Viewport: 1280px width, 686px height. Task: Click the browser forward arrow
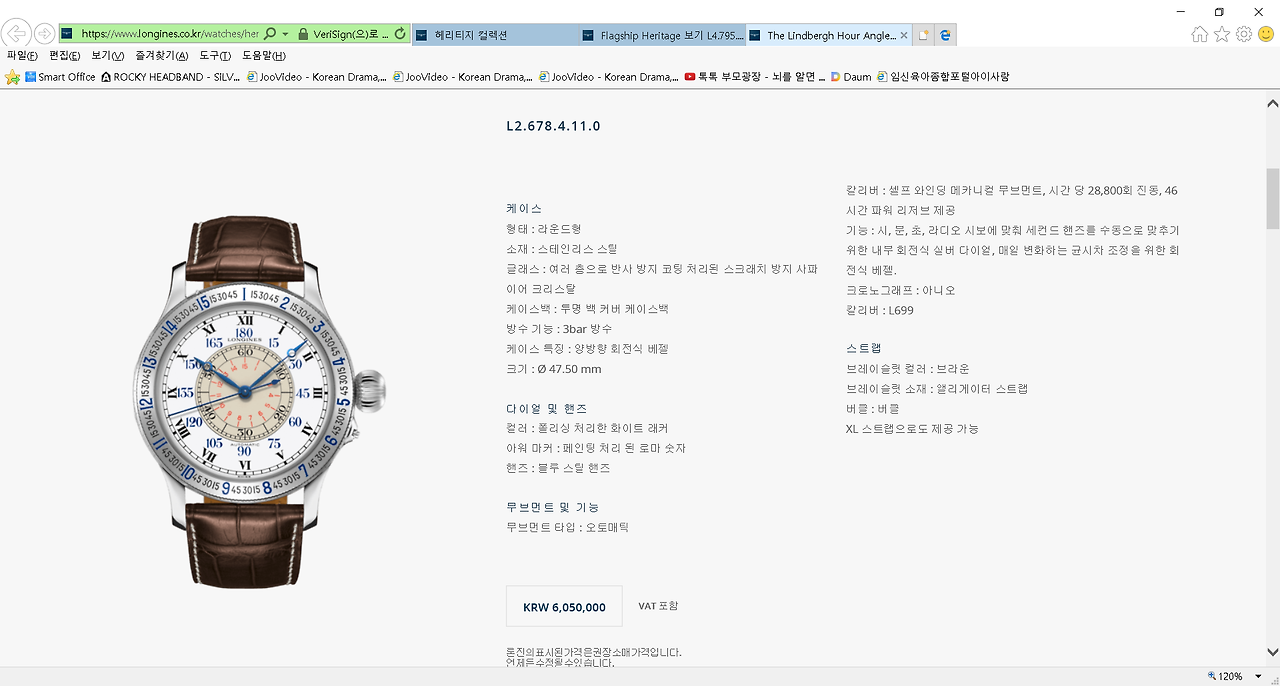pos(45,34)
